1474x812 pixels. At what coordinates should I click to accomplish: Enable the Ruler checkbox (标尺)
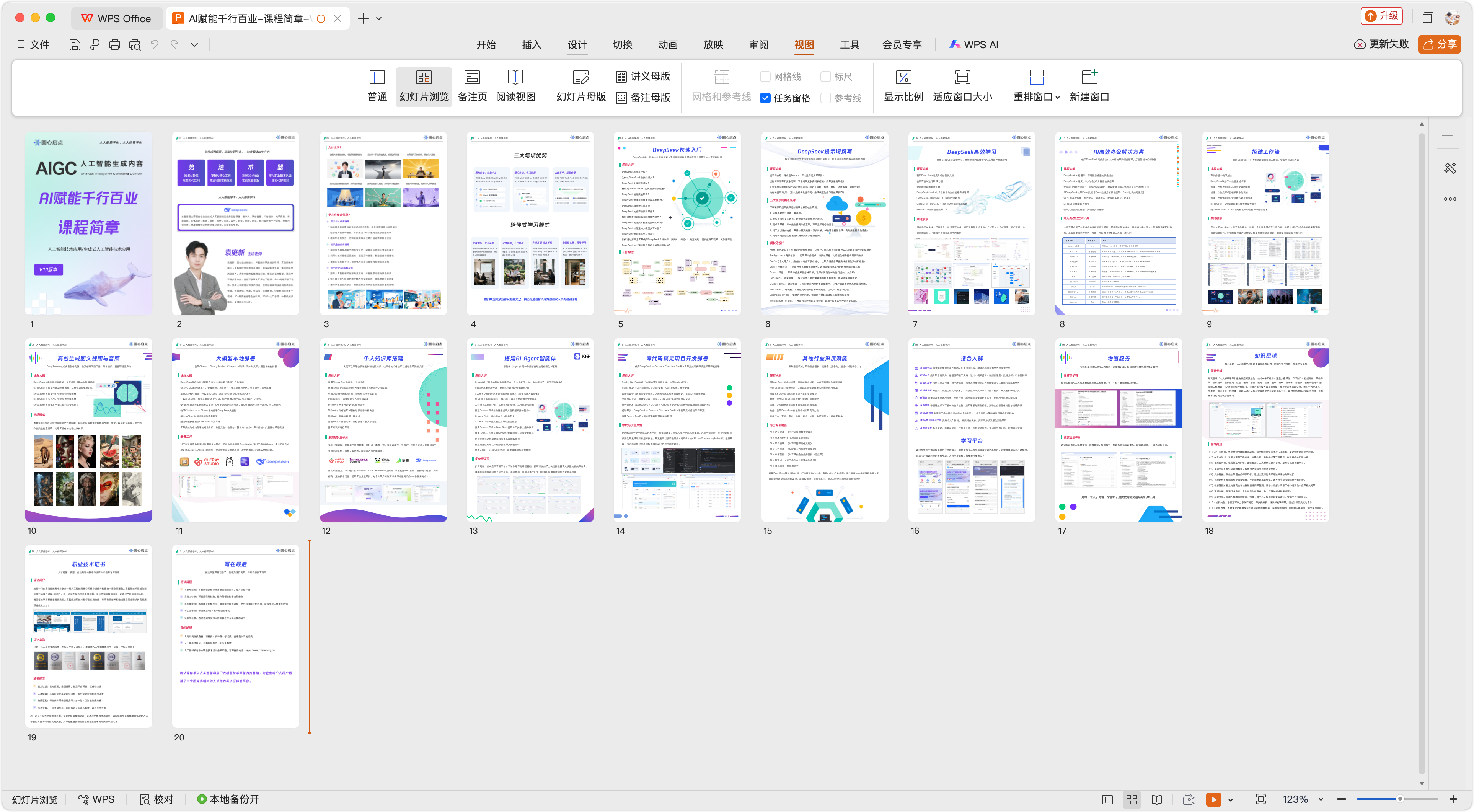(825, 77)
